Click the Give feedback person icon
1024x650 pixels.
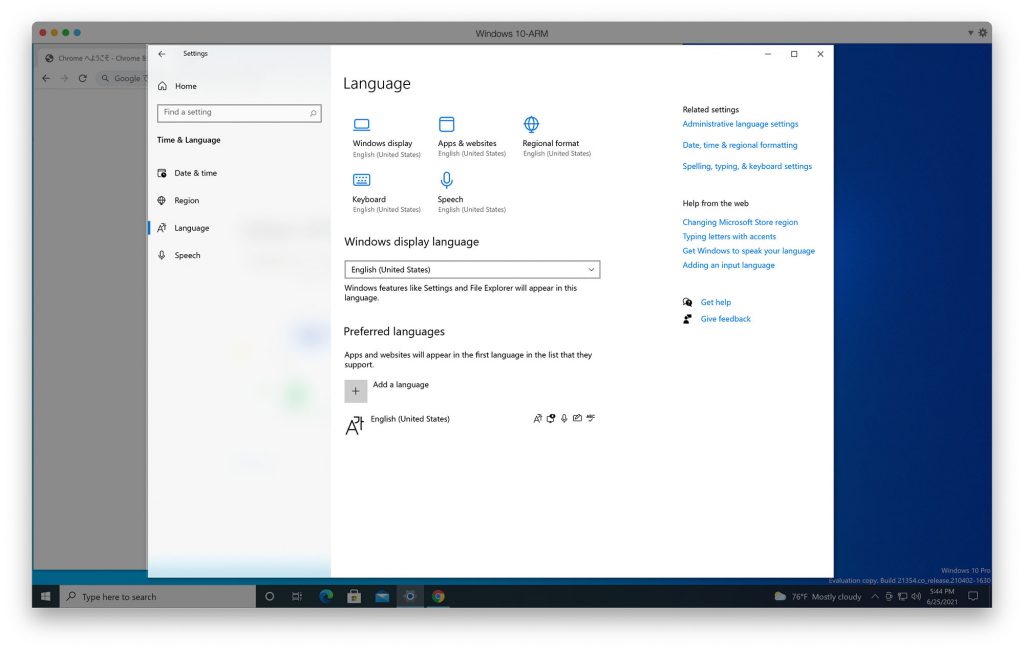[687, 319]
